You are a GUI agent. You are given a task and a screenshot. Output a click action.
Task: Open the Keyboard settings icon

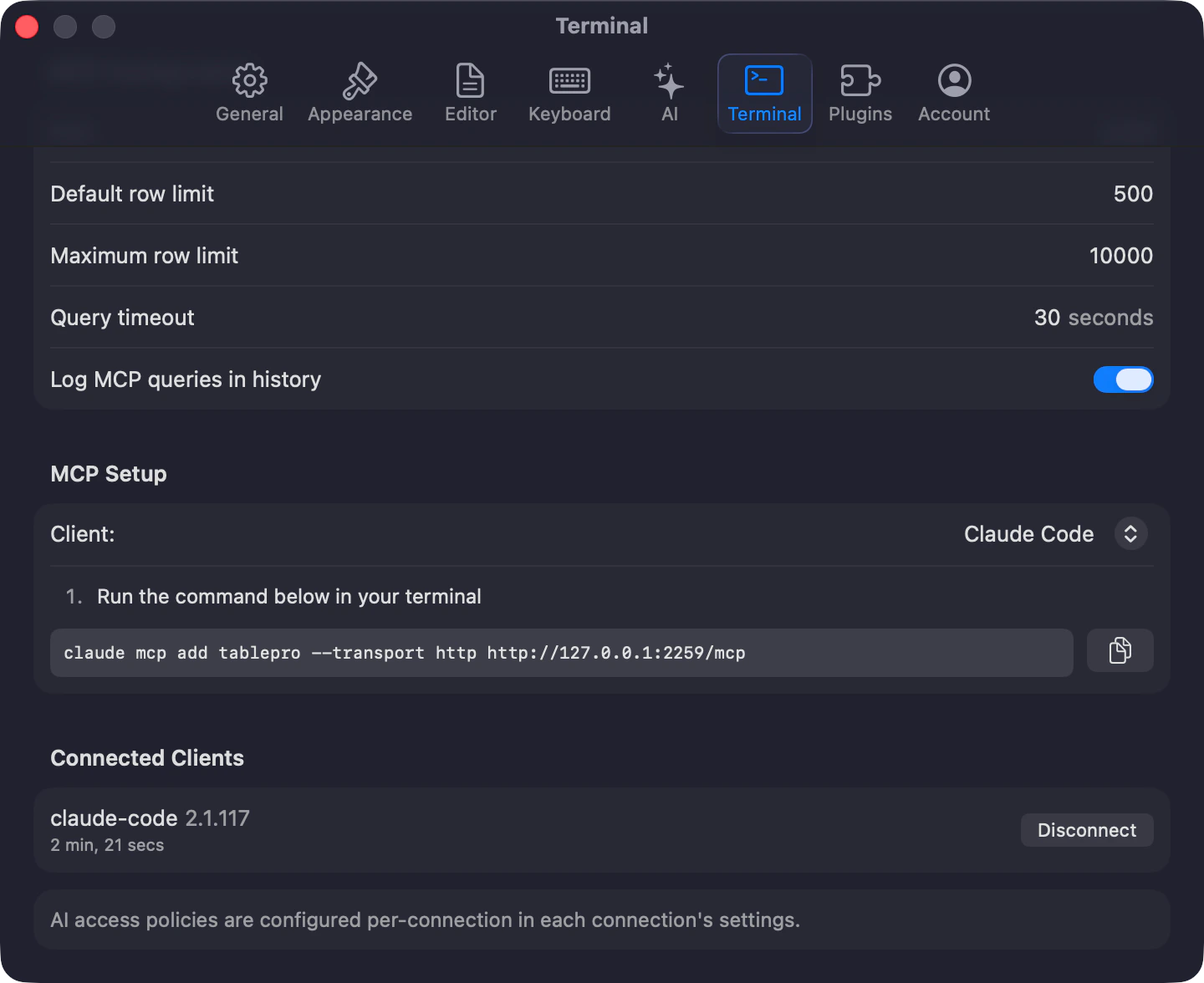(x=569, y=81)
